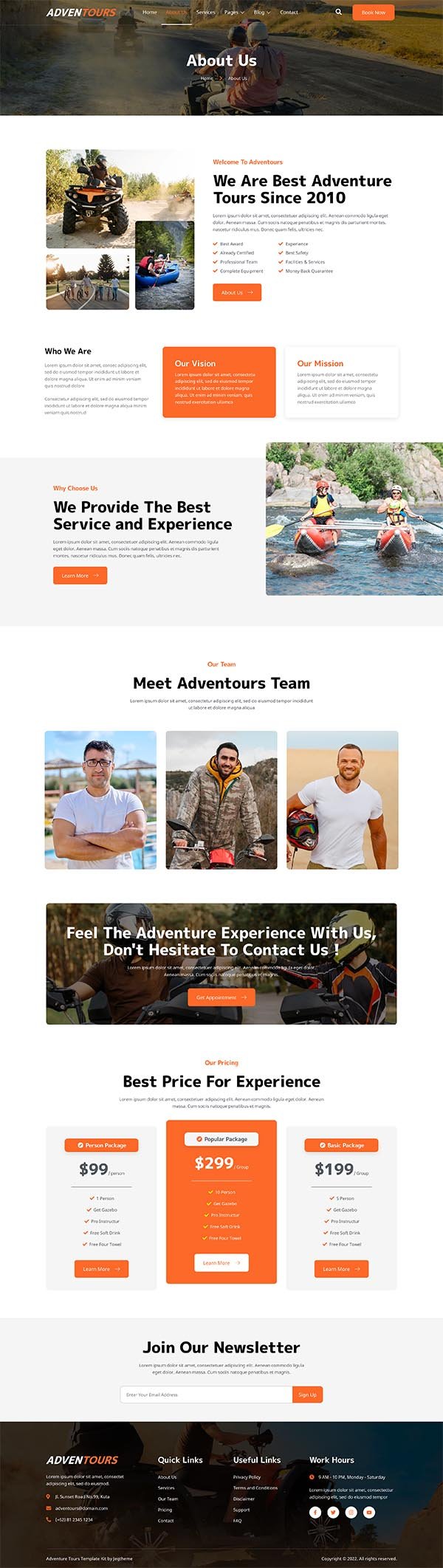Click the search icon in header
This screenshot has width=443, height=1568.
click(x=339, y=12)
